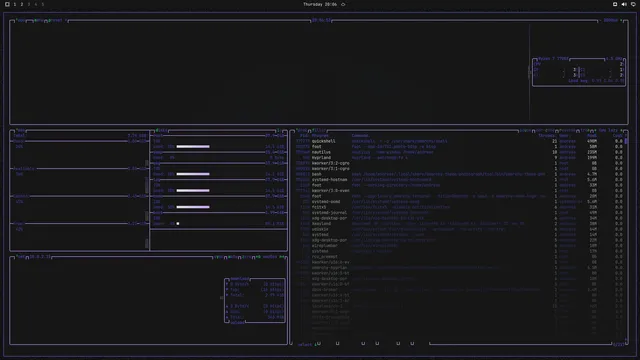Screen dimensions: 640x360
Task: Switch to workspace 5
Action: click(x=42, y=4)
